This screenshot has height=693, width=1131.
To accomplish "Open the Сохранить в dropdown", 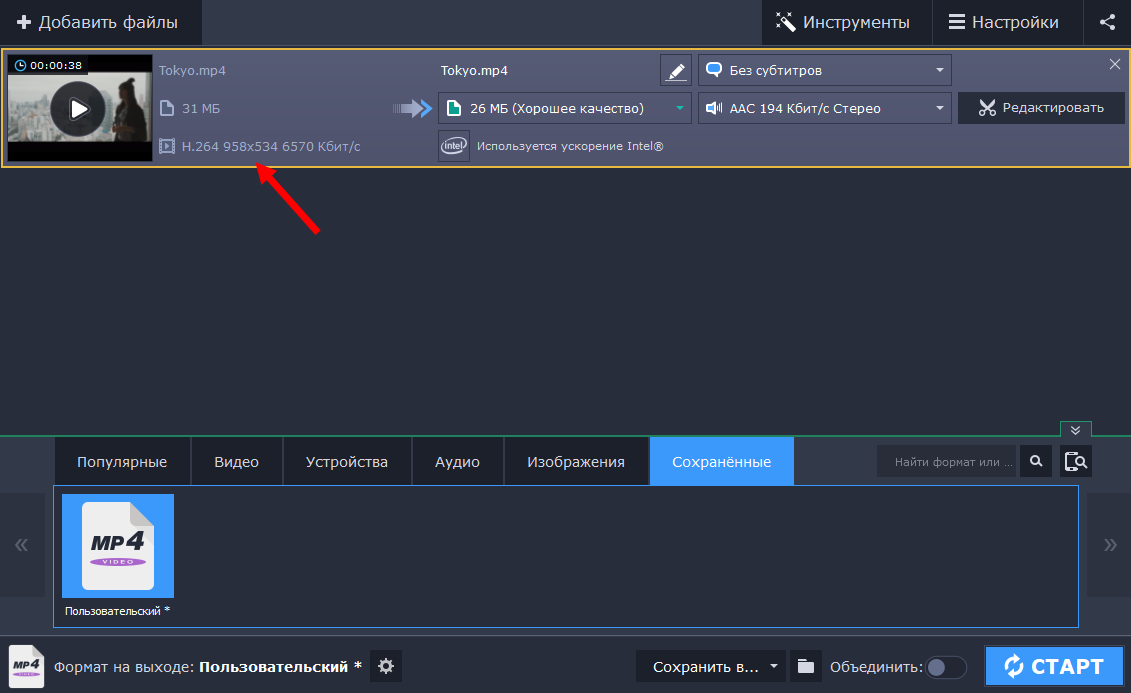I will coord(711,666).
